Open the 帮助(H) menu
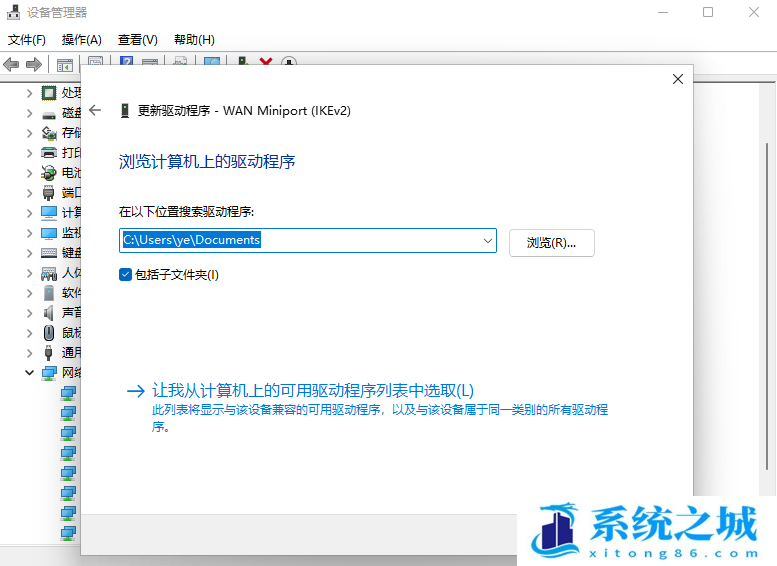777x566 pixels. tap(194, 40)
